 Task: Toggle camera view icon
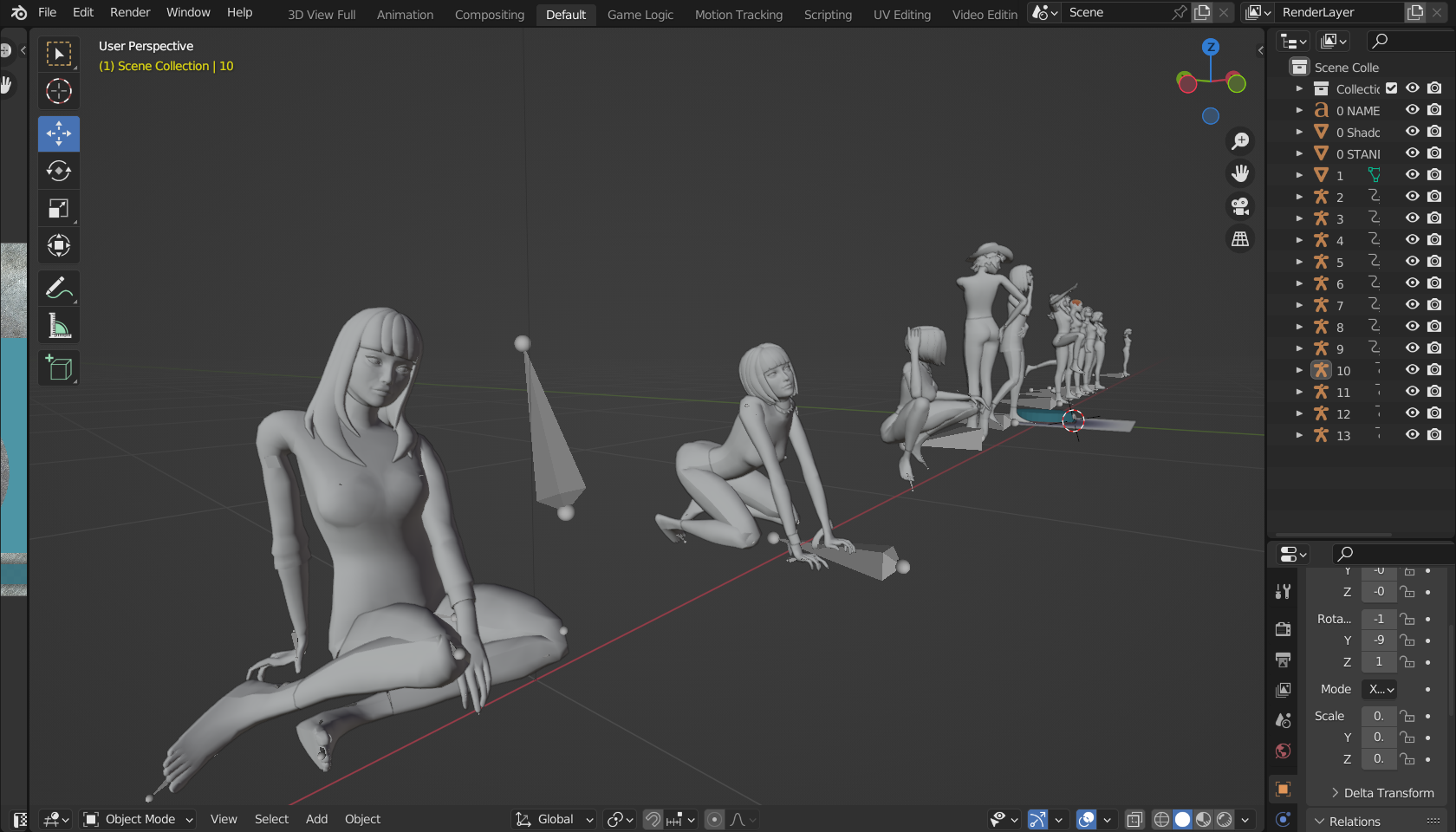(1240, 206)
